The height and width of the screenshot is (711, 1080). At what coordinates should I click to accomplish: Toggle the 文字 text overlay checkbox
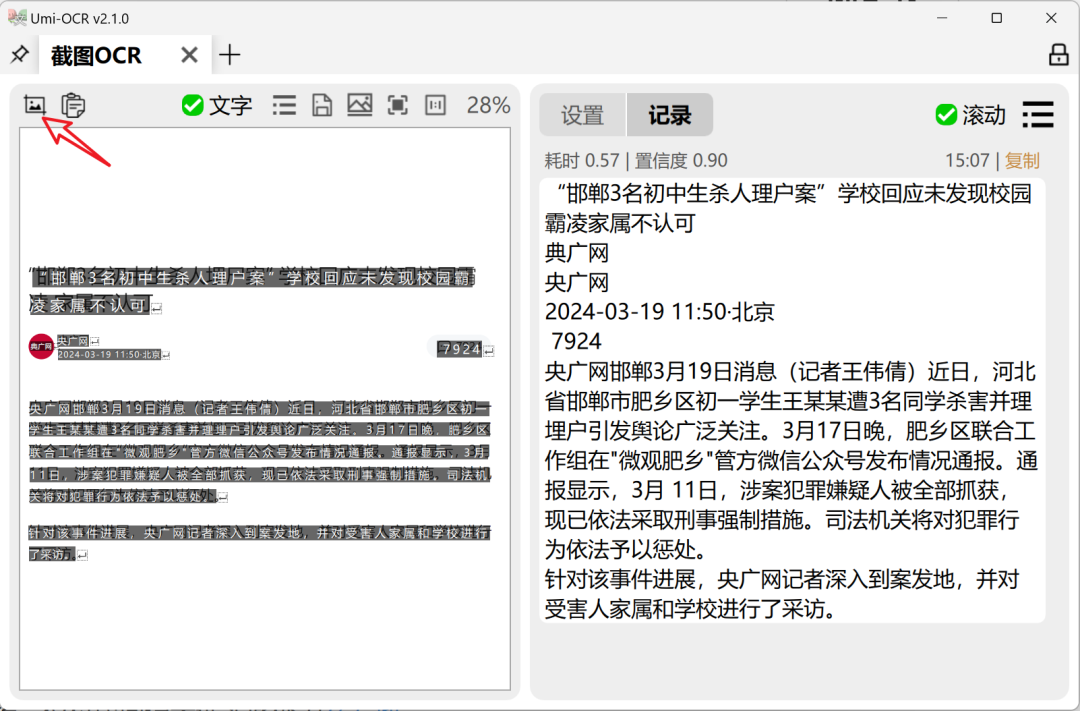tap(192, 105)
